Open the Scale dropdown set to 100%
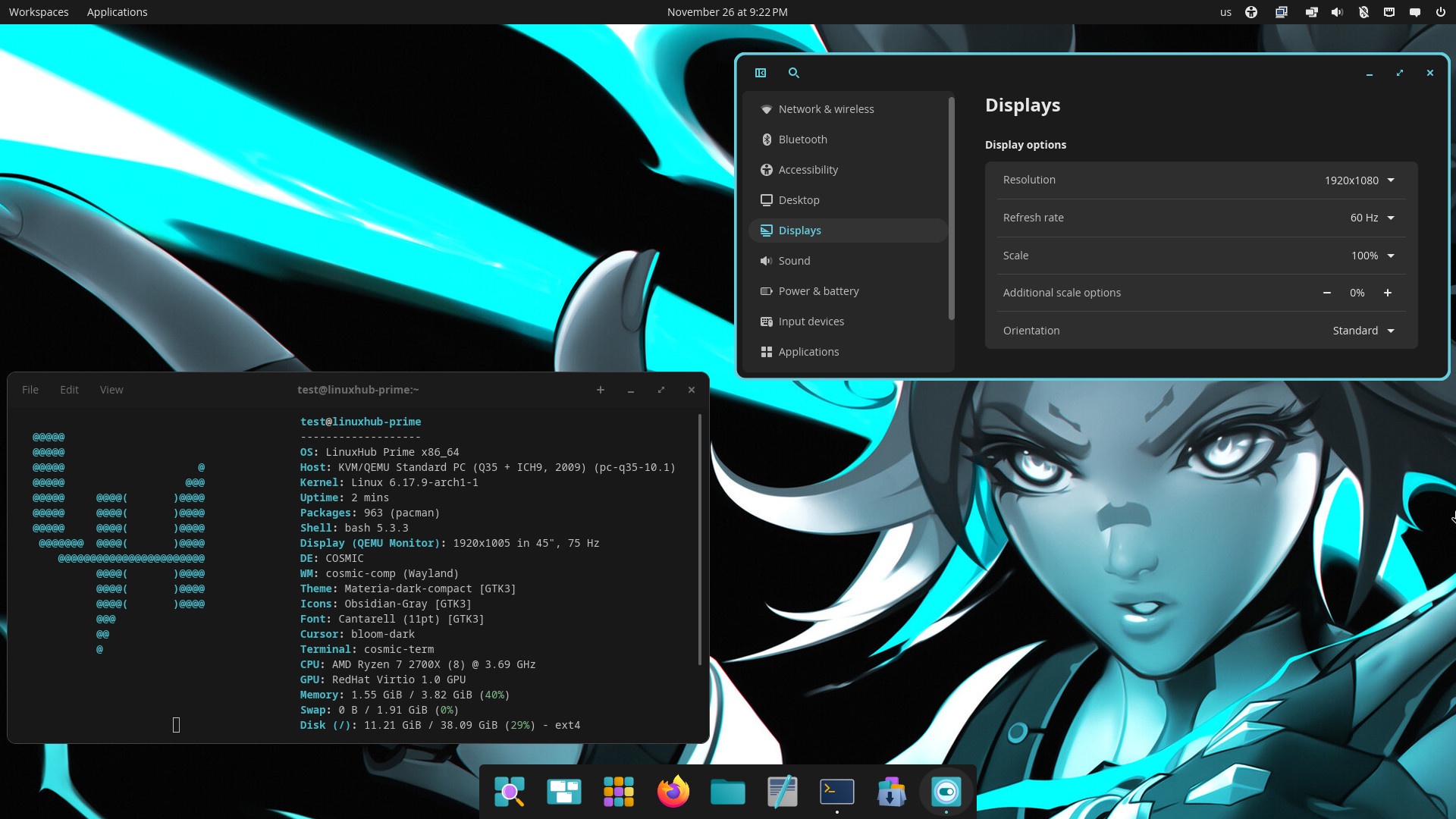 pyautogui.click(x=1372, y=256)
